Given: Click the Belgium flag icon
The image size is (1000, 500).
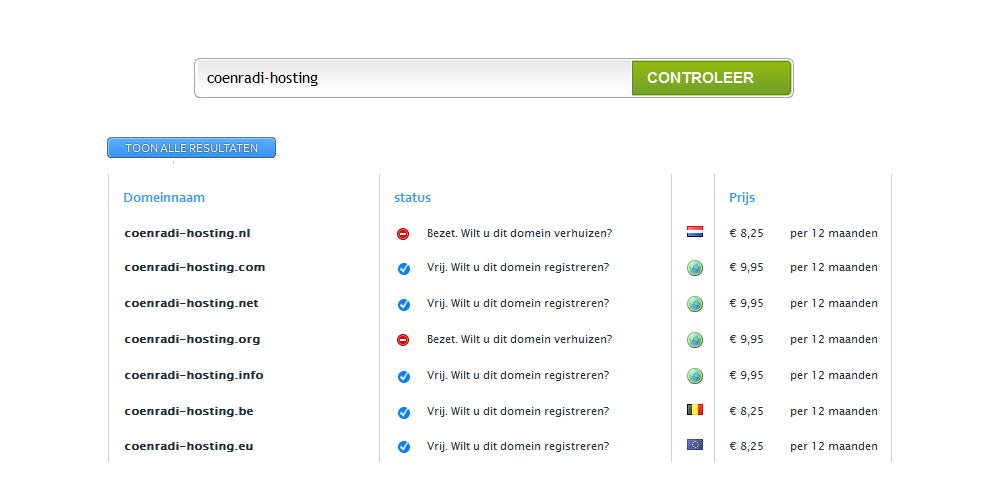Looking at the screenshot, I should click(x=695, y=409).
